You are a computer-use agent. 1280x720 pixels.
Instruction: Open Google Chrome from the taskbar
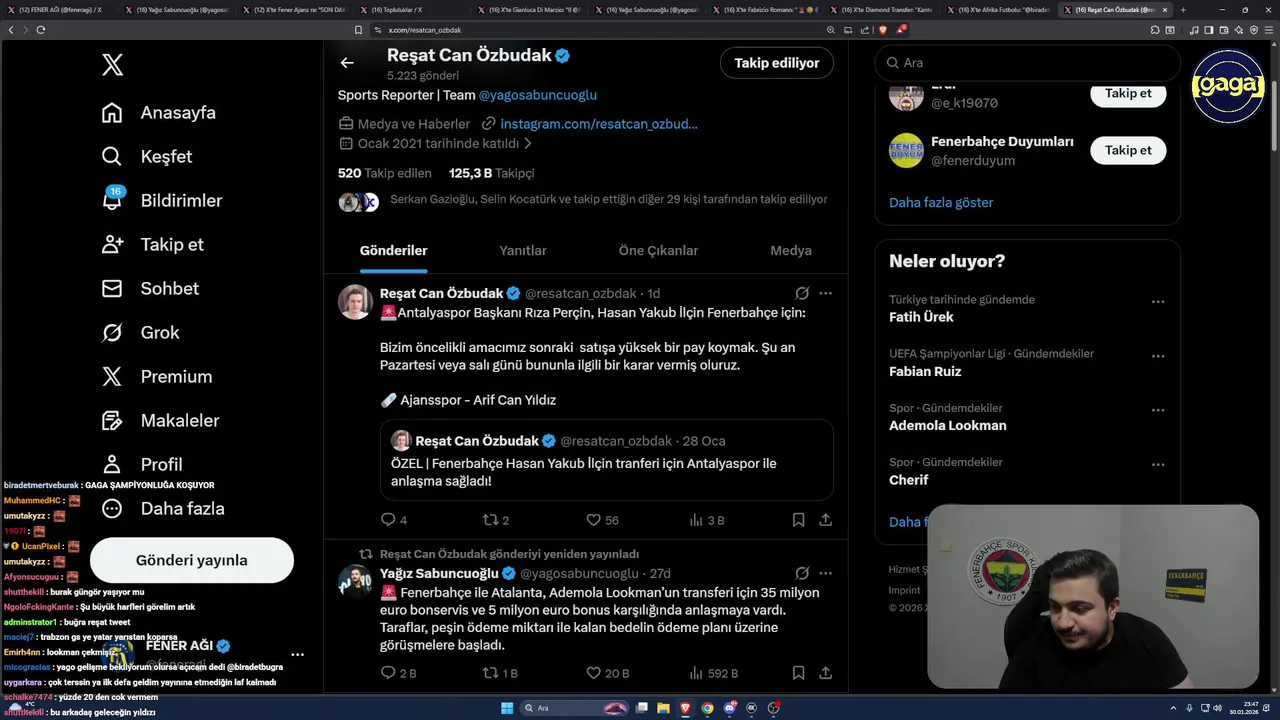[707, 708]
